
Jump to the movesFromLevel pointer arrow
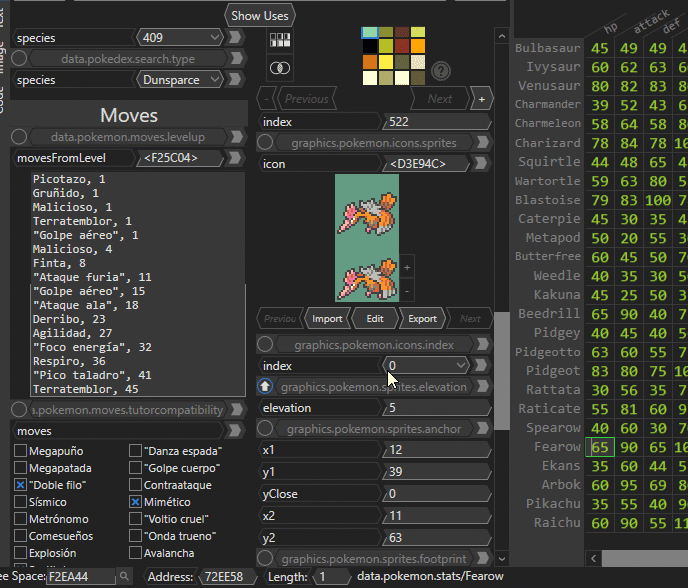[x=235, y=158]
